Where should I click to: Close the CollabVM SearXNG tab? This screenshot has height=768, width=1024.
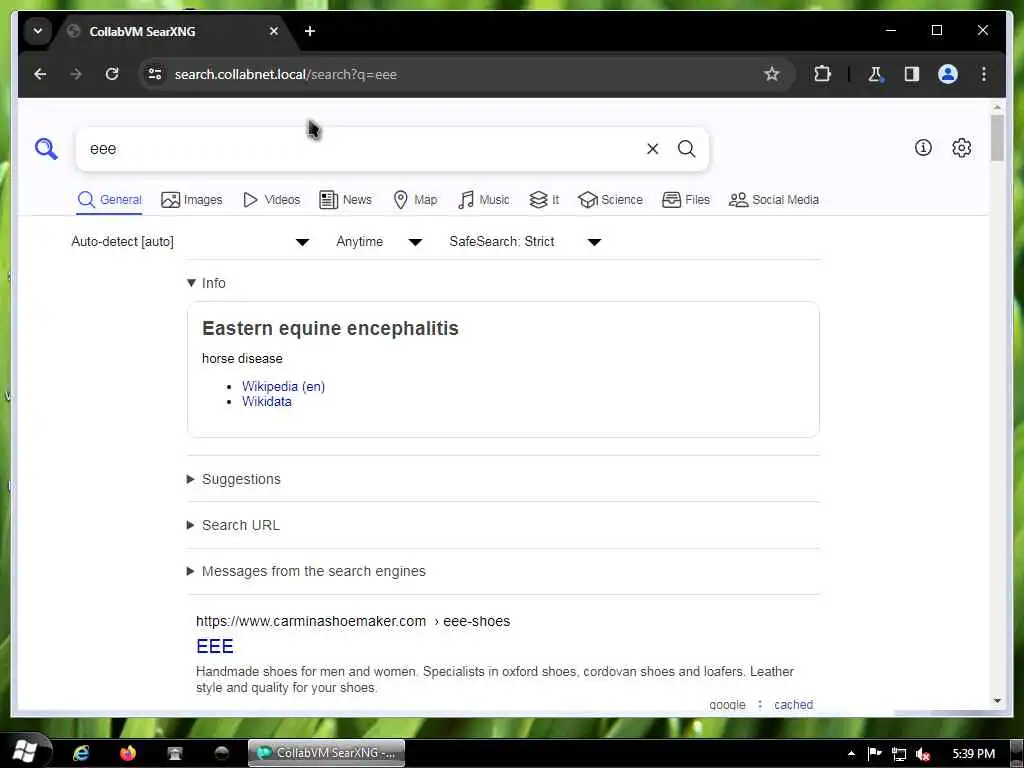point(274,31)
